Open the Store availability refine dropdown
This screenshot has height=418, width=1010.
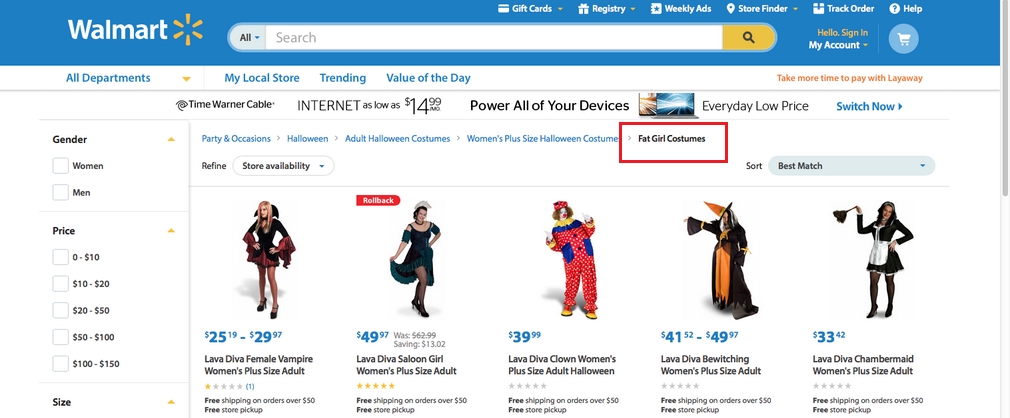tap(283, 166)
